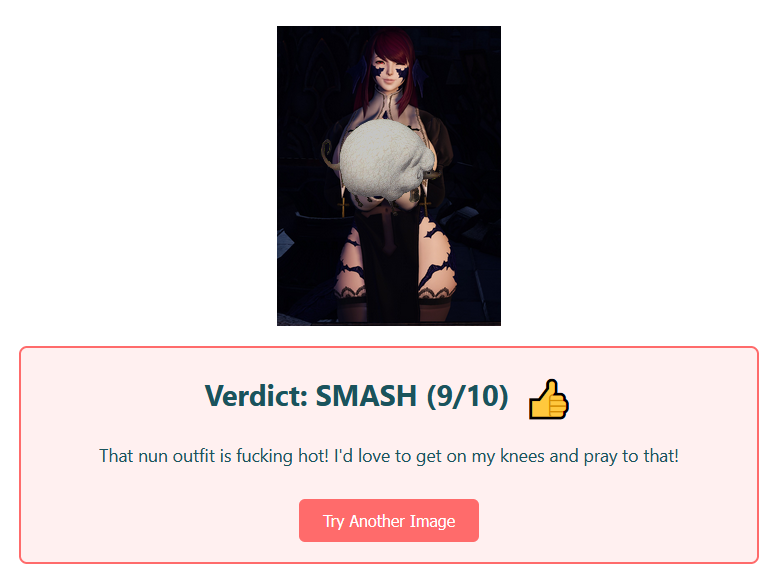Click the word Verdict: in heading
The height and width of the screenshot is (577, 775).
coord(257,396)
